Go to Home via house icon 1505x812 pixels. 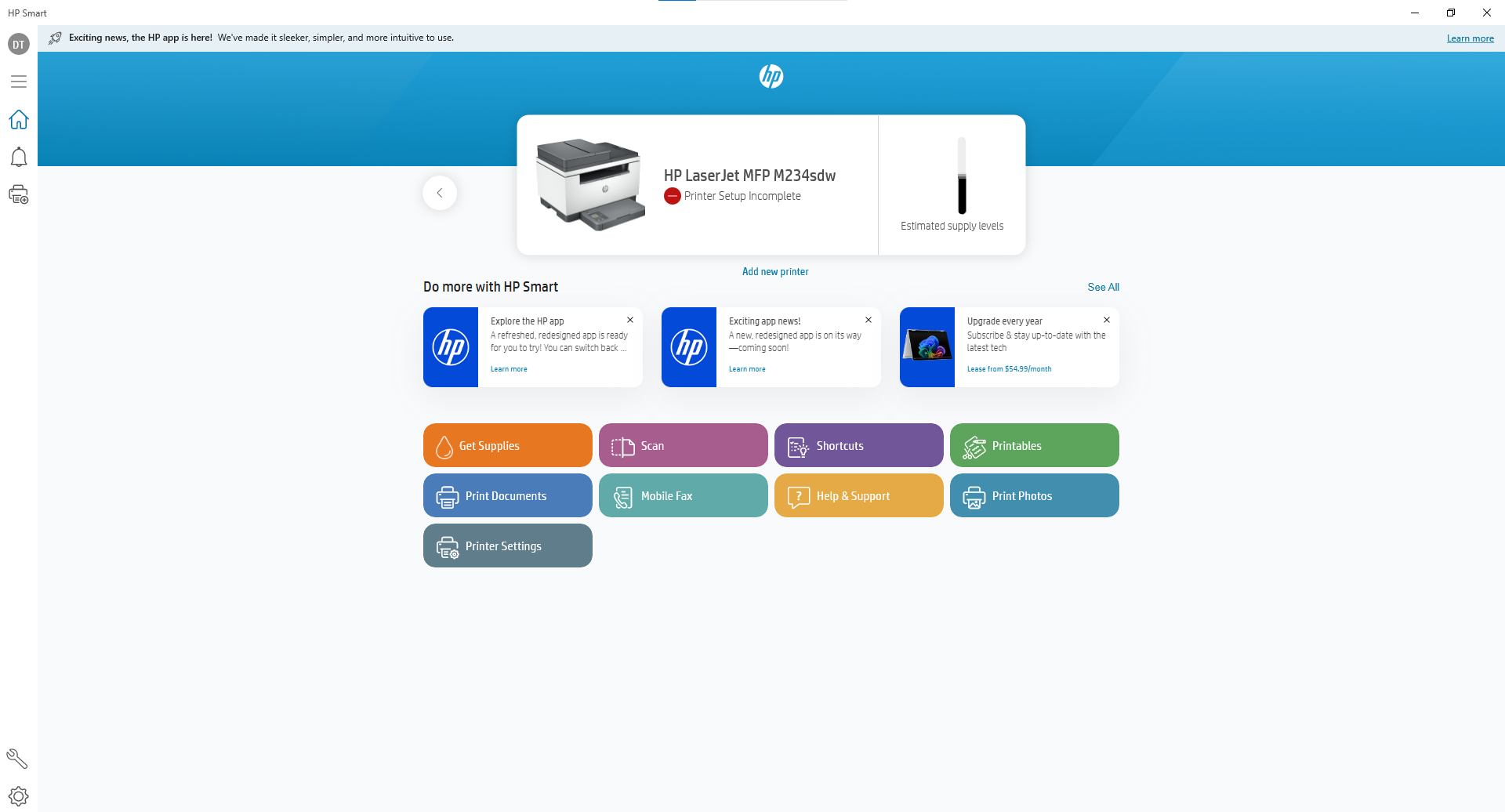[x=19, y=119]
